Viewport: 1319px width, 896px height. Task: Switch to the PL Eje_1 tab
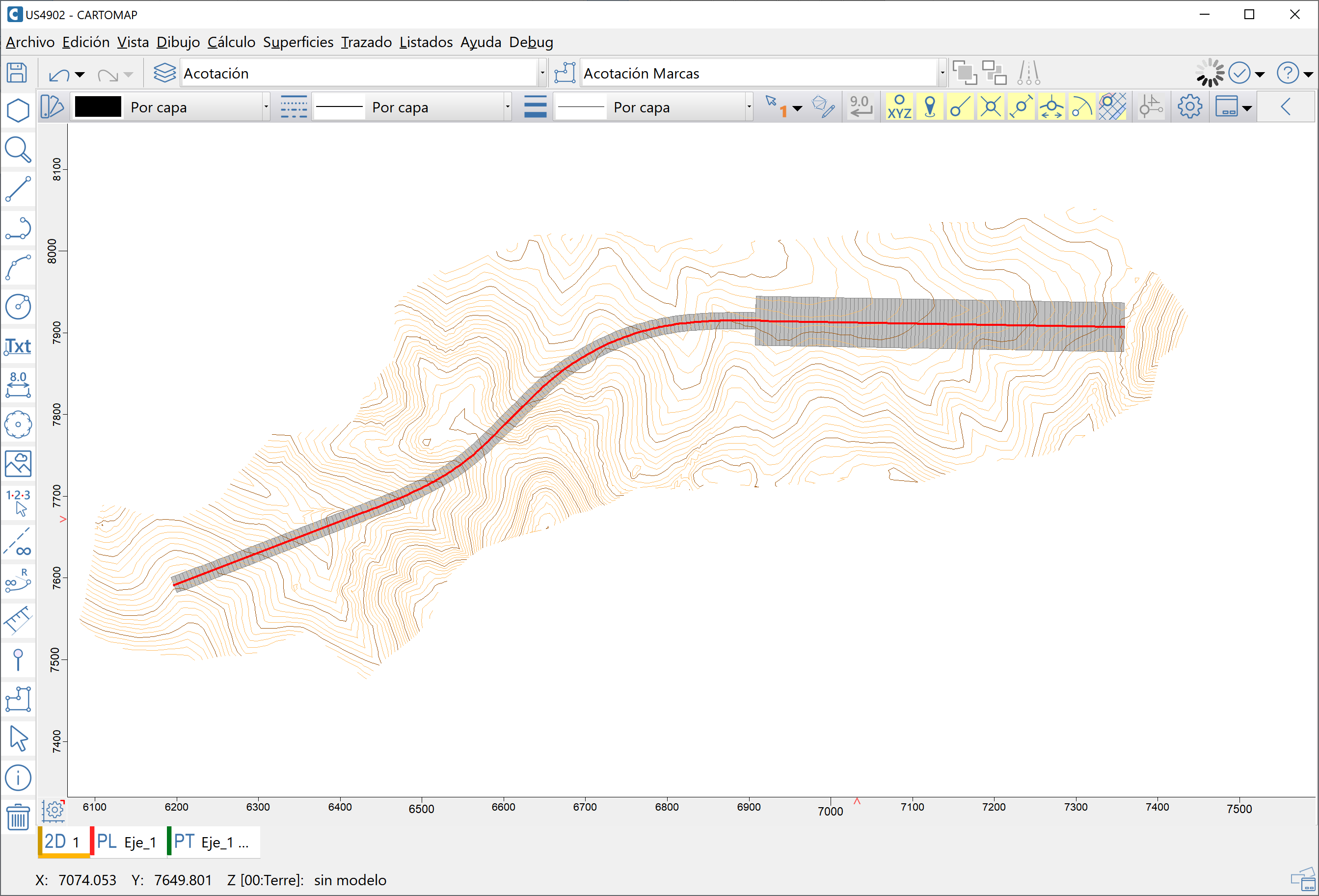(x=127, y=842)
